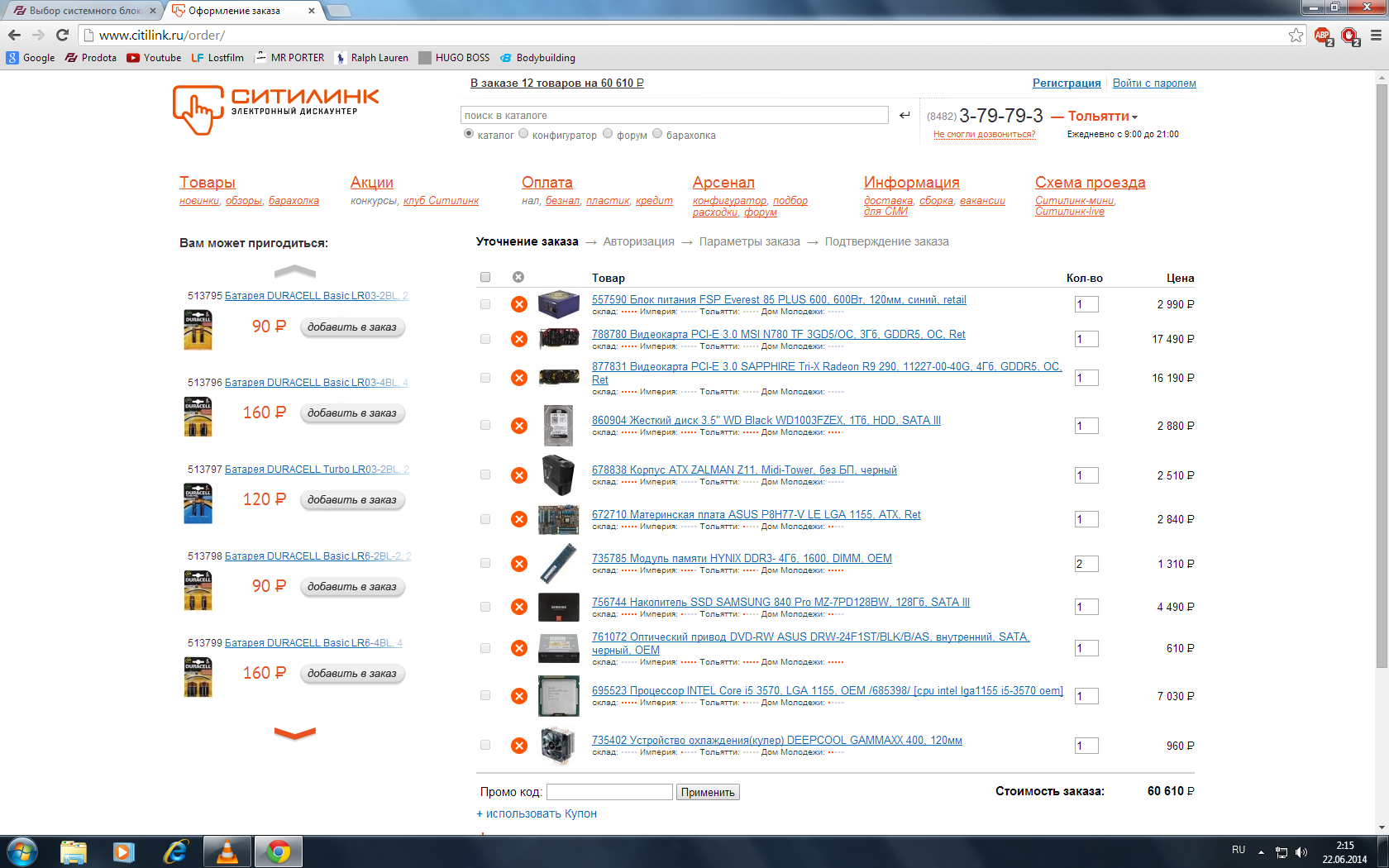The width and height of the screenshot is (1389, 868).
Task: Click the promo code input field
Action: point(610,792)
